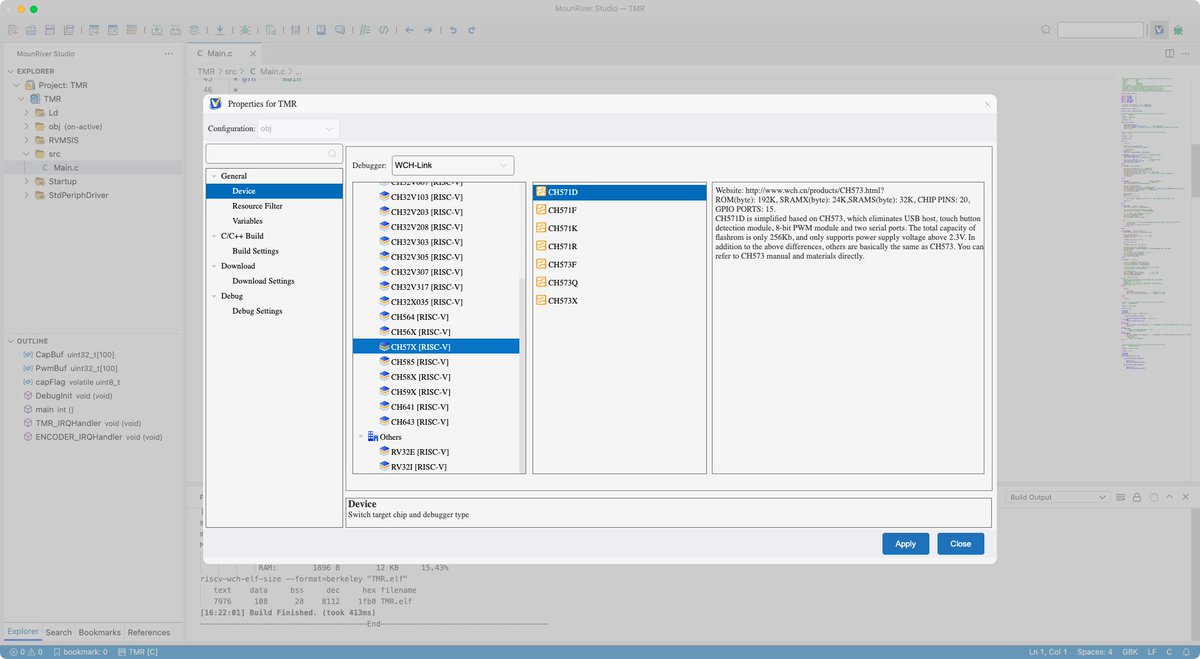Click the Close button in Properties dialog

coord(961,544)
